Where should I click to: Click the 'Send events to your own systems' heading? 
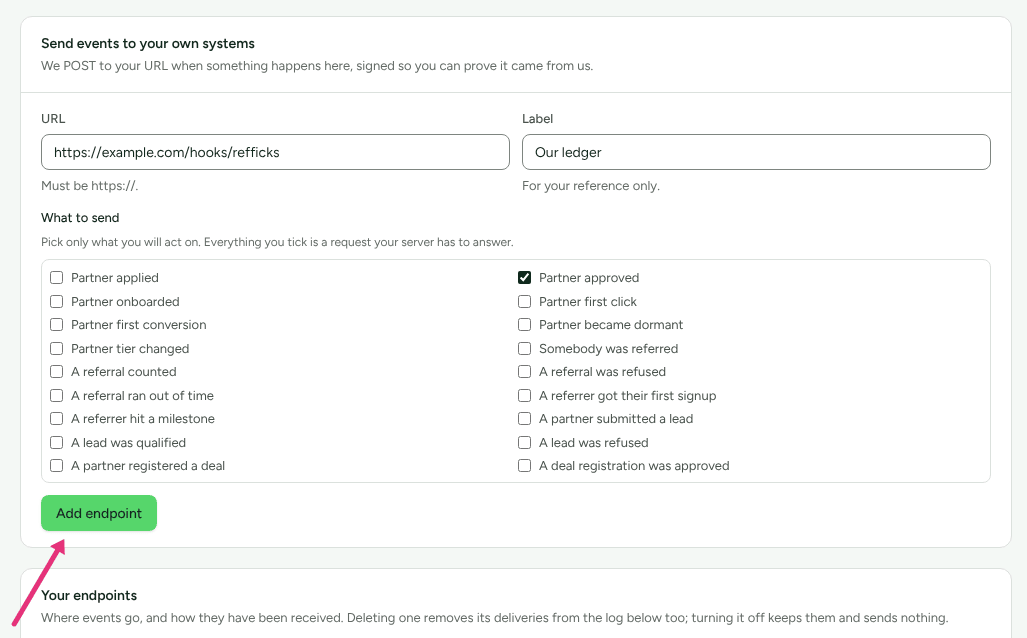pyautogui.click(x=148, y=43)
